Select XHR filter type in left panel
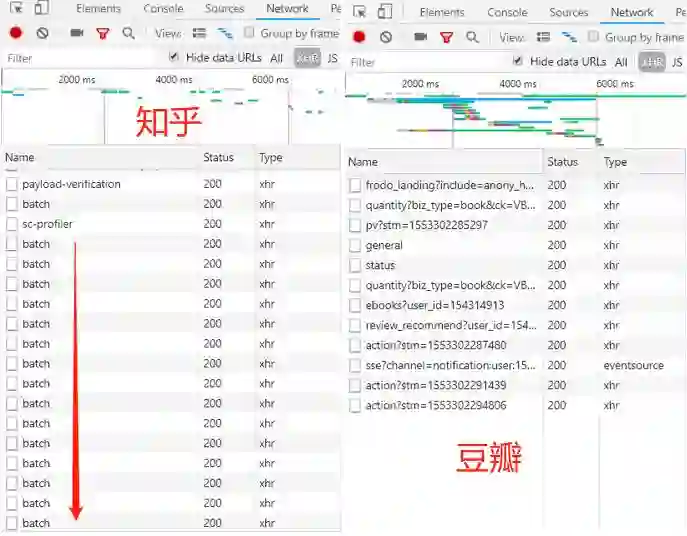The height and width of the screenshot is (536, 687). pos(308,58)
